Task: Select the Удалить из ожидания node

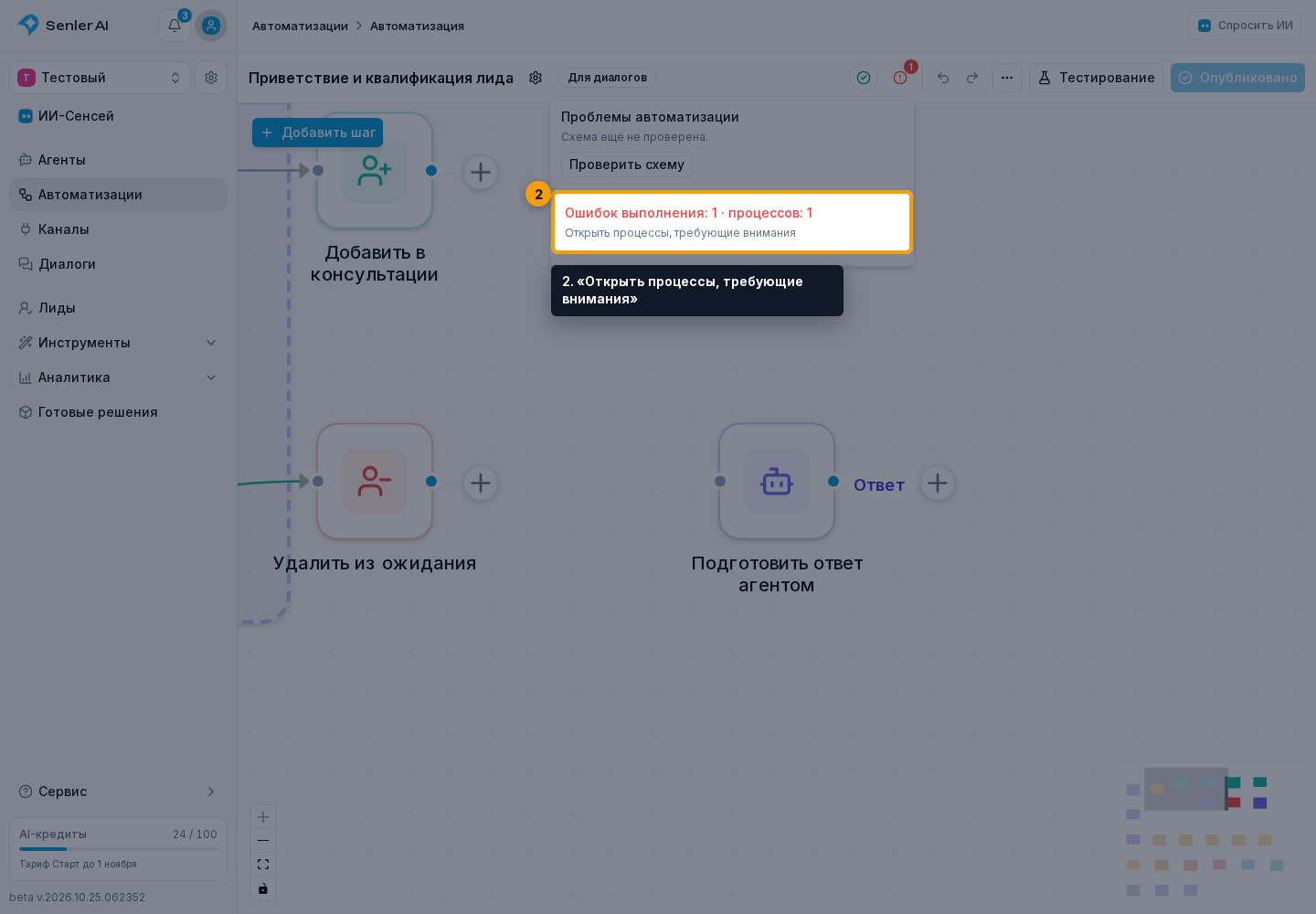Action: (375, 481)
